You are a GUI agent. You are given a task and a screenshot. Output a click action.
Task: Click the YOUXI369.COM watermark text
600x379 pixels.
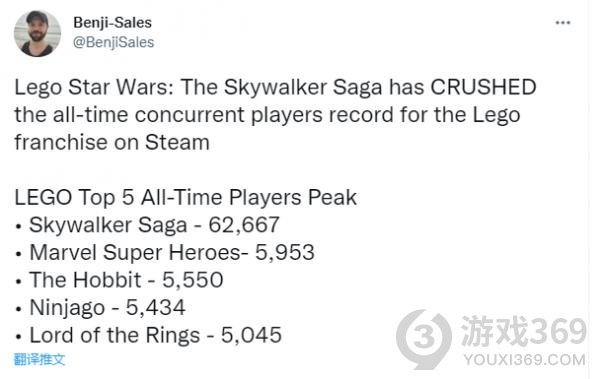point(524,360)
